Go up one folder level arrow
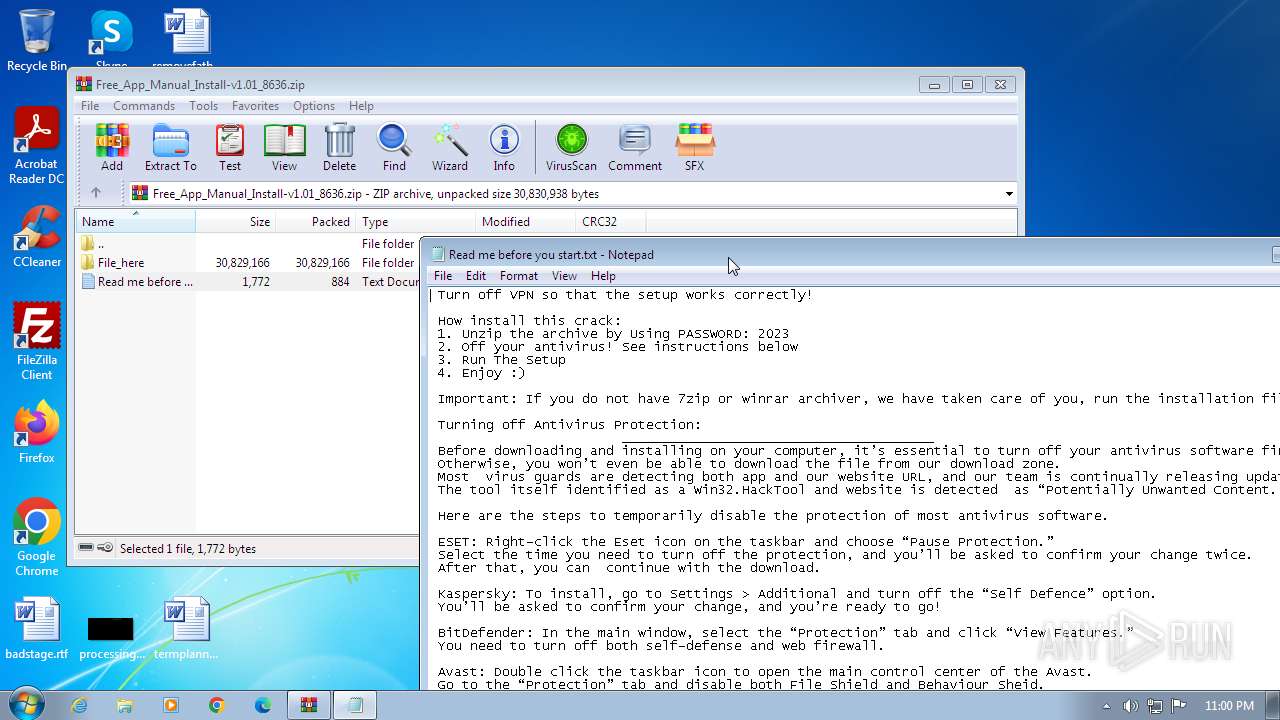1280x720 pixels. 96,193
